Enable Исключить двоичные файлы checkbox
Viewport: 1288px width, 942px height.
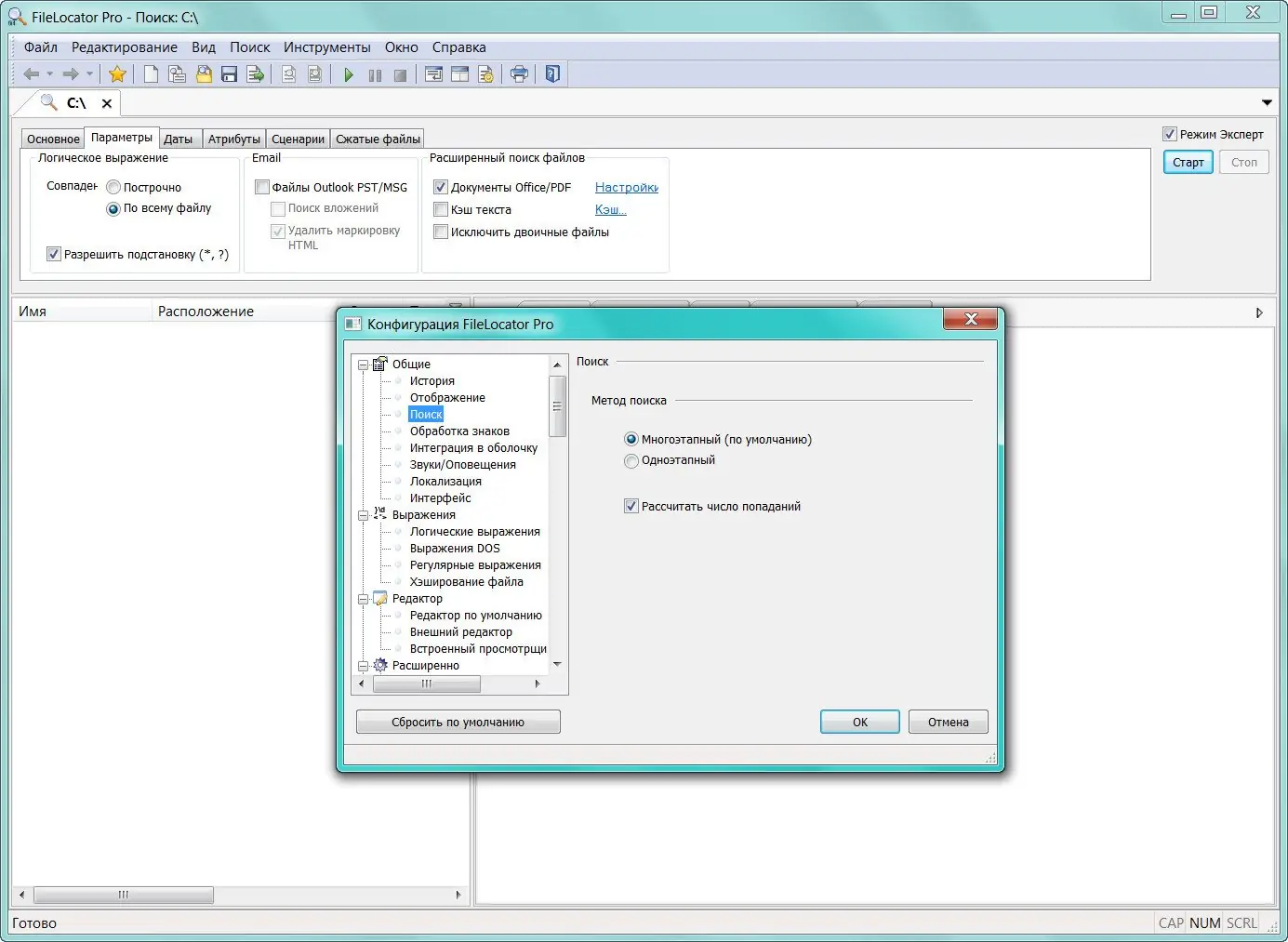tap(441, 232)
